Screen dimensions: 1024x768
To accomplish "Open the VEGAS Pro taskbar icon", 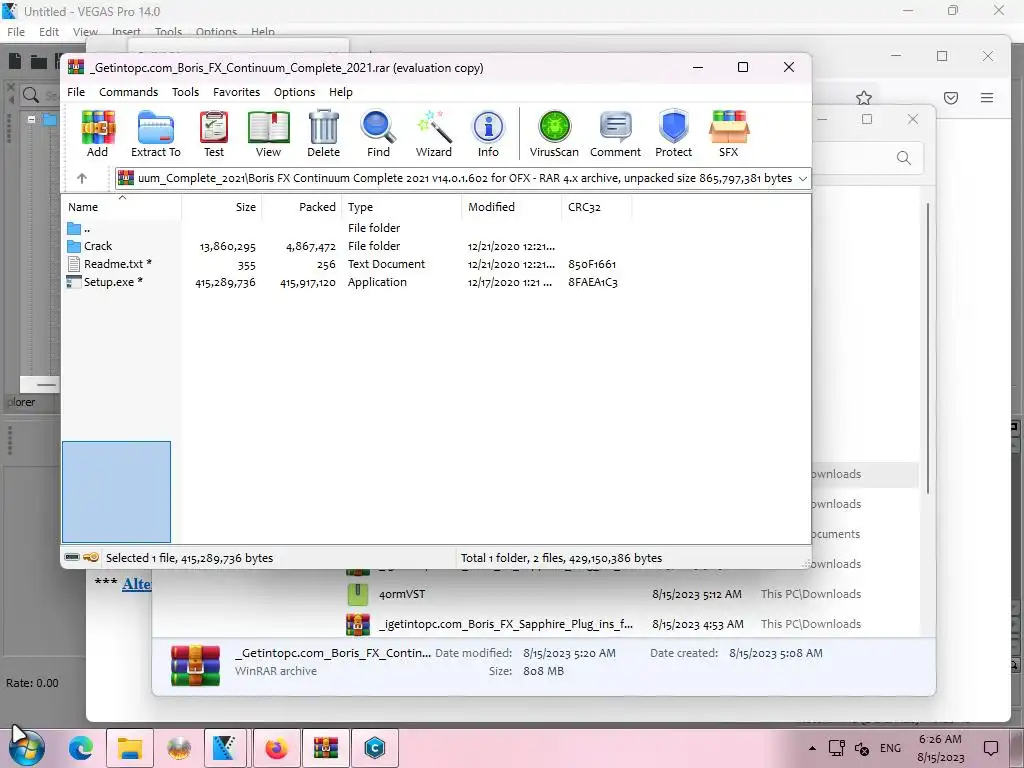I will (x=226, y=748).
